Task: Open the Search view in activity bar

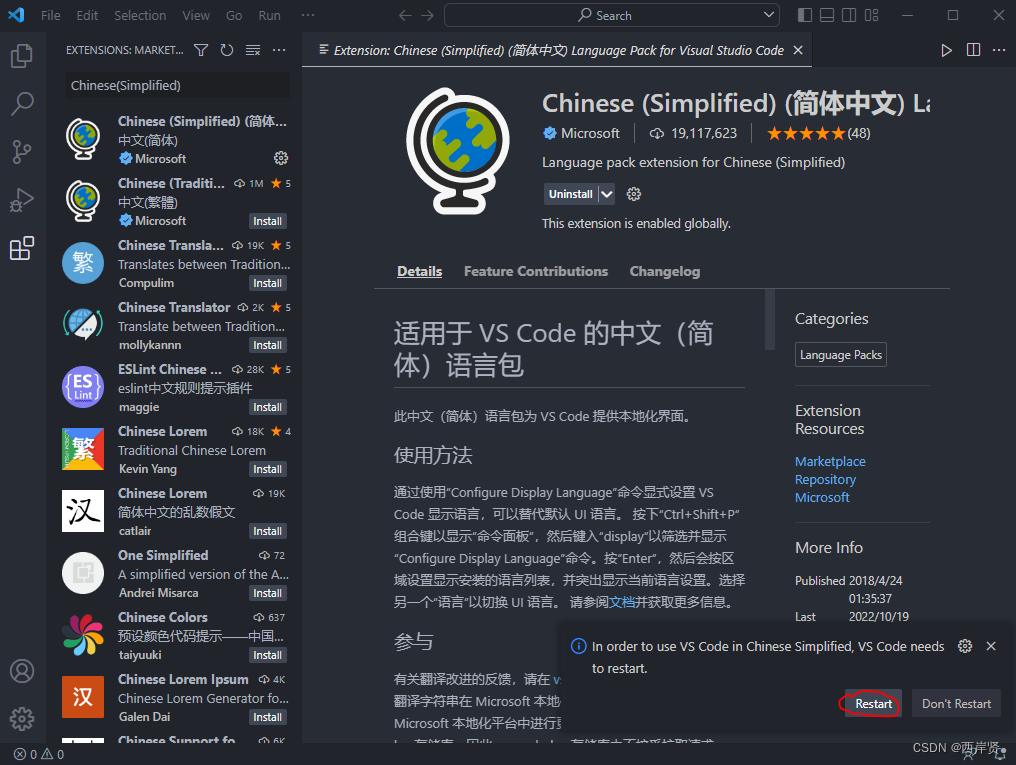Action: (22, 104)
